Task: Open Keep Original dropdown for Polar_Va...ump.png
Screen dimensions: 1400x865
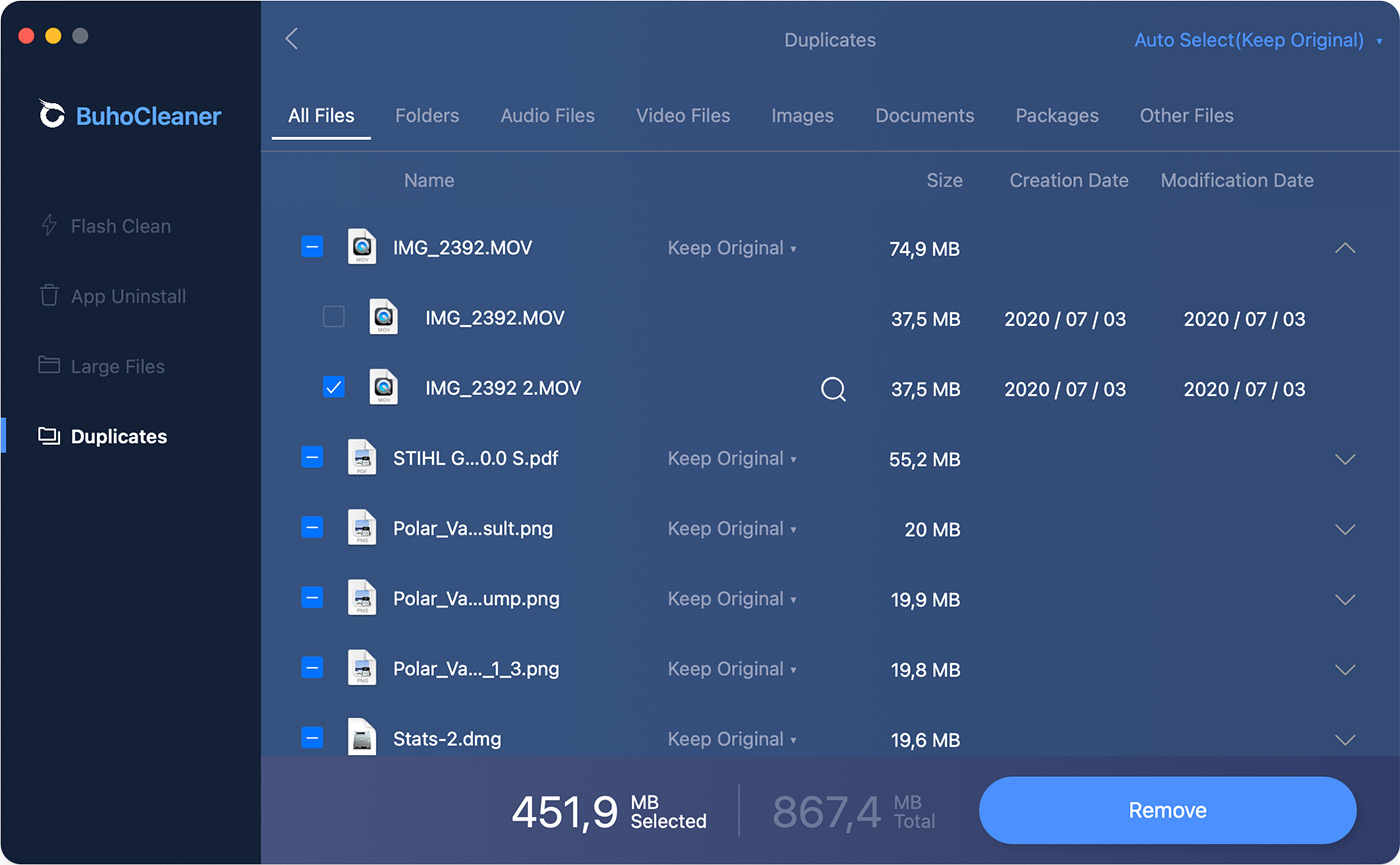Action: 732,599
